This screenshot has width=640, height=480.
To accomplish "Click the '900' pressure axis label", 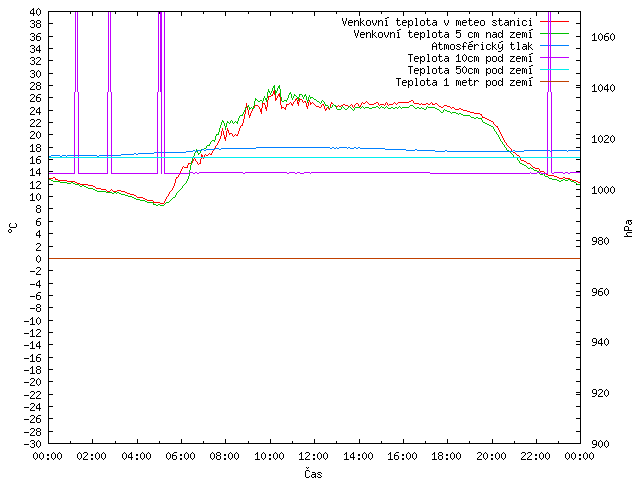I will point(600,444).
